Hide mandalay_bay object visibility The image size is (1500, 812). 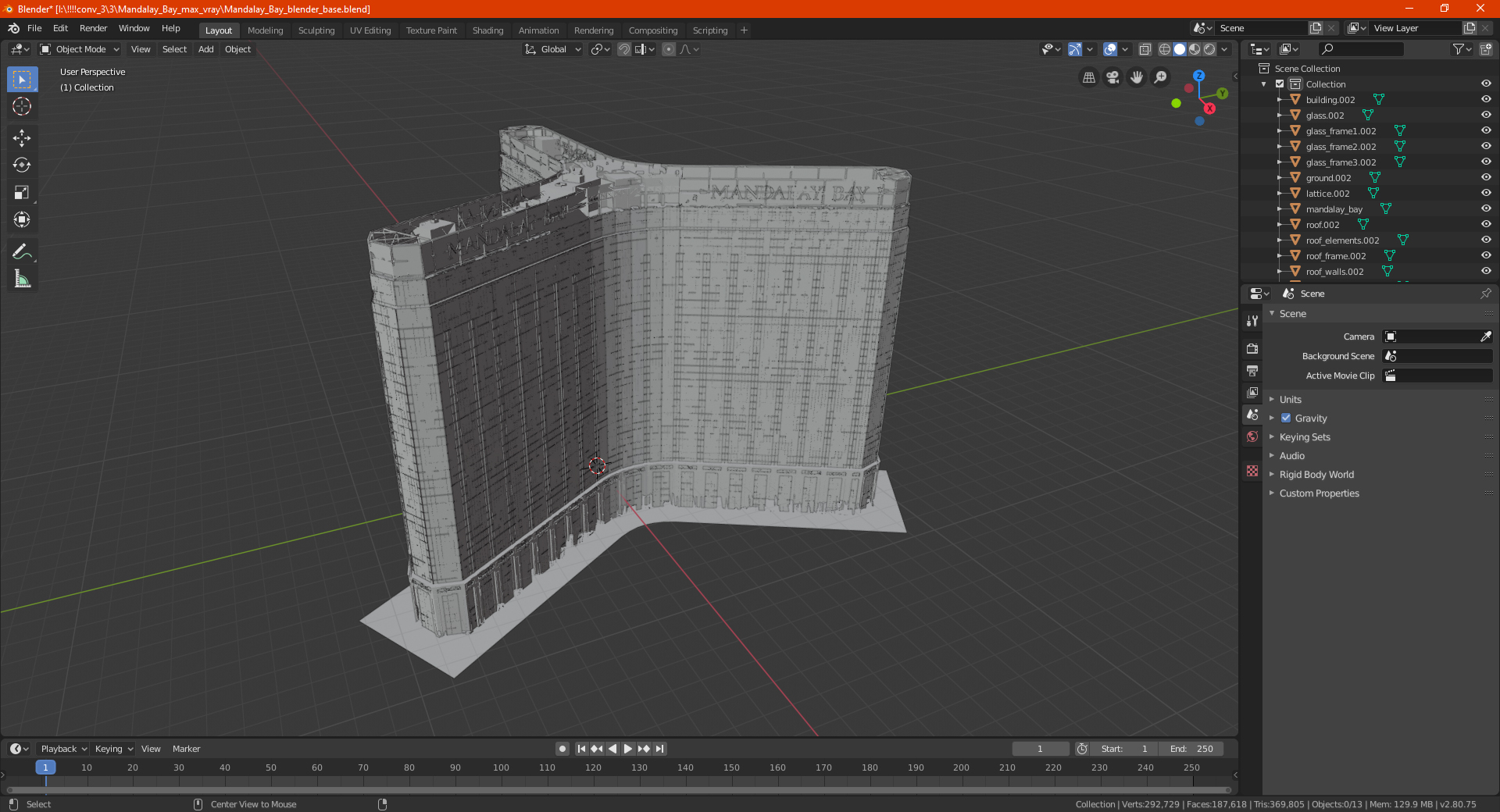[x=1485, y=209]
